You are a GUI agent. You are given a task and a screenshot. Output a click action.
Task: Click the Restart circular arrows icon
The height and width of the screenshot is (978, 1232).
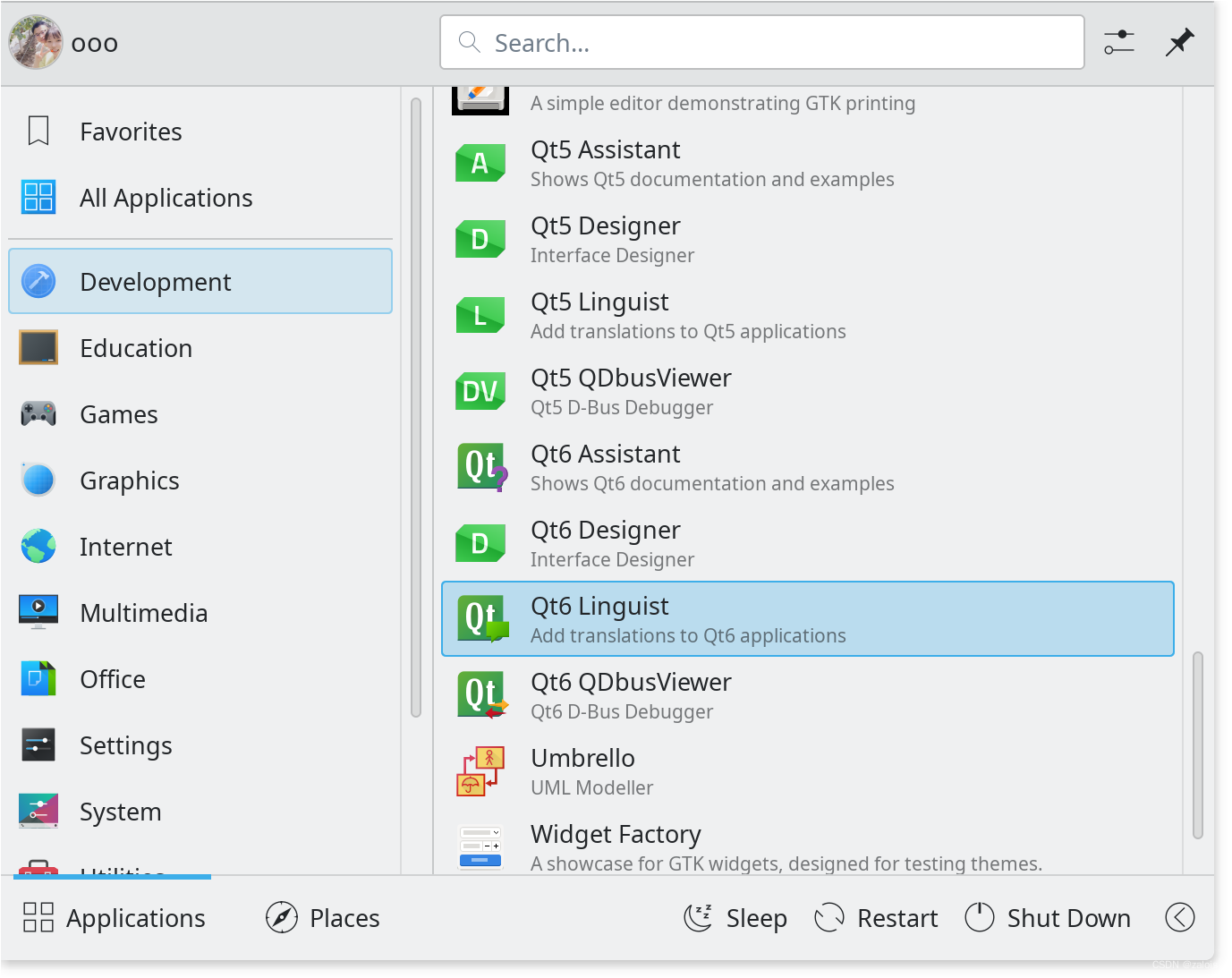point(829,917)
